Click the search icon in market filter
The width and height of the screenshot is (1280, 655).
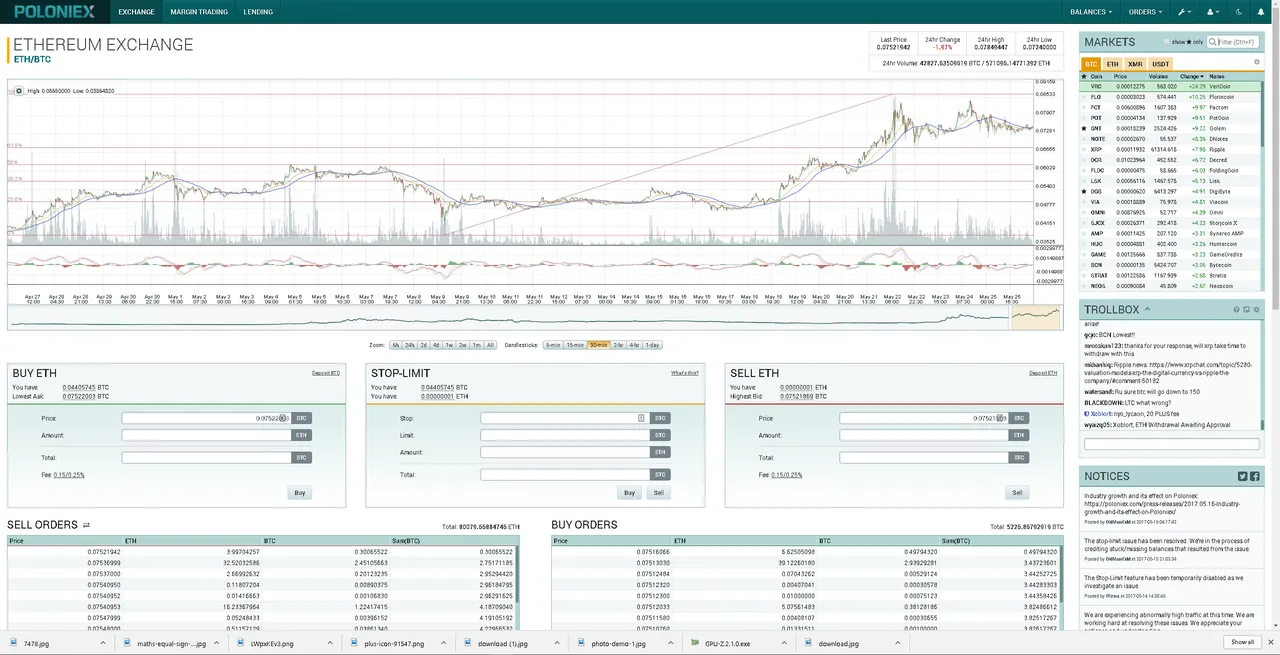click(x=1212, y=42)
